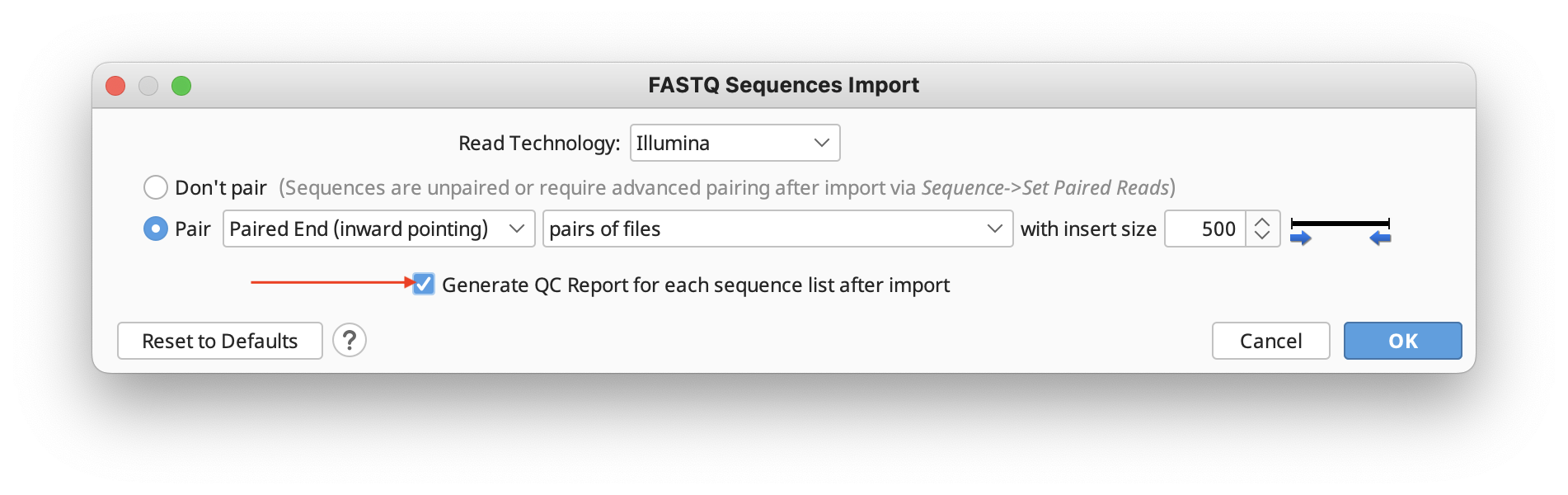This screenshot has height=495, width=1568.
Task: Click the blue right-pointing read arrow icon
Action: (x=1300, y=238)
